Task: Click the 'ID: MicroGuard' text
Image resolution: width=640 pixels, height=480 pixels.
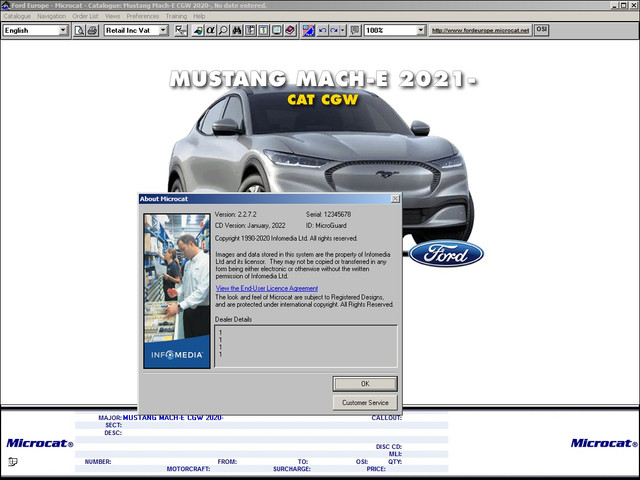Action: click(326, 225)
